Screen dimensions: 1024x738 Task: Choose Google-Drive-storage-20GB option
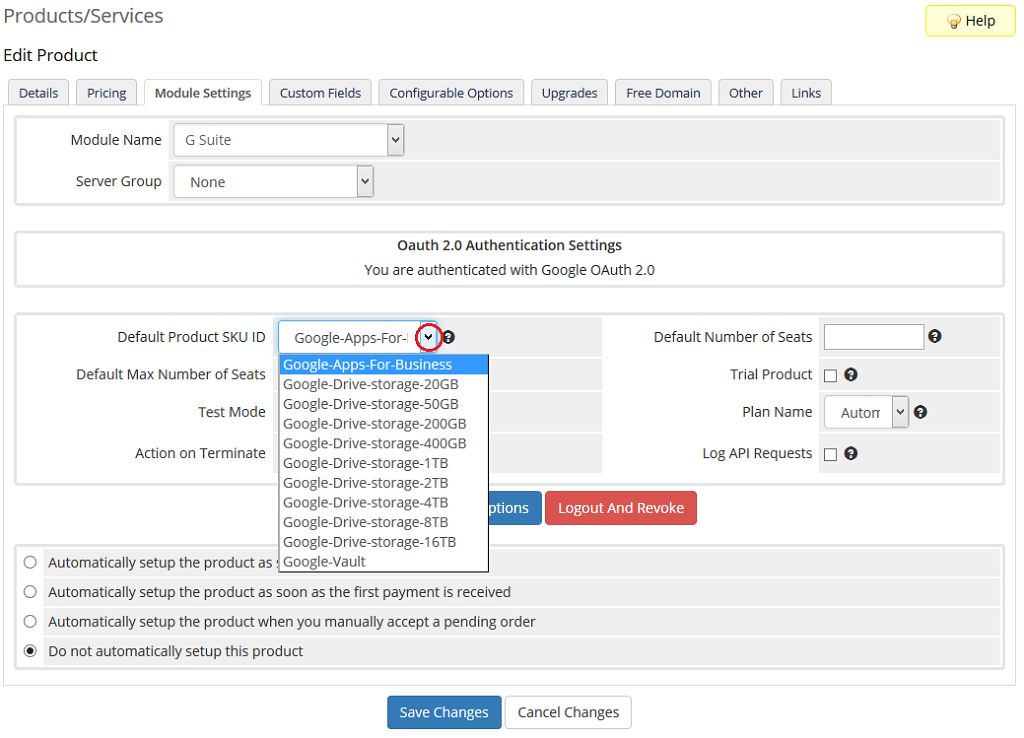[384, 384]
